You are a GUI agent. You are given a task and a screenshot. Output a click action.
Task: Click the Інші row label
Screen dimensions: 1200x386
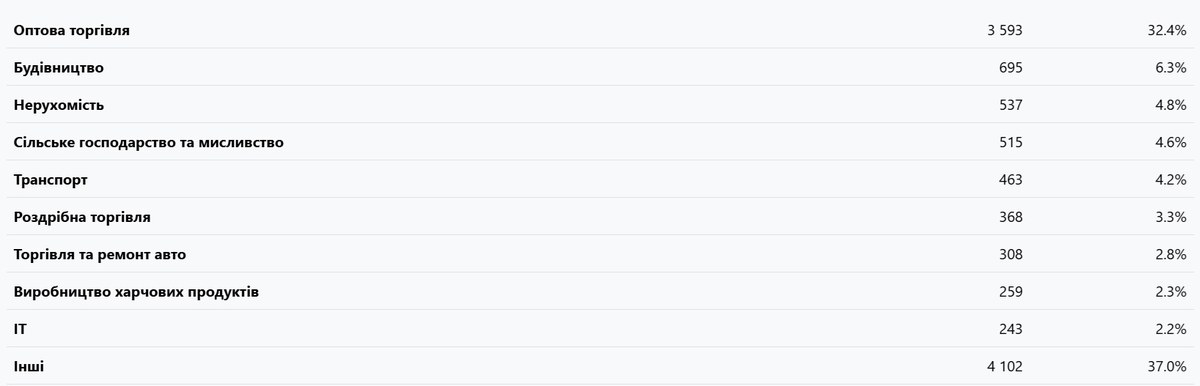[x=29, y=367]
